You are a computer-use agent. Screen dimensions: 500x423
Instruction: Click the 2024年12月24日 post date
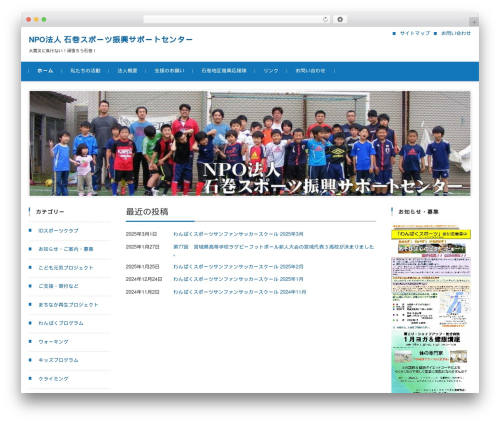point(144,279)
